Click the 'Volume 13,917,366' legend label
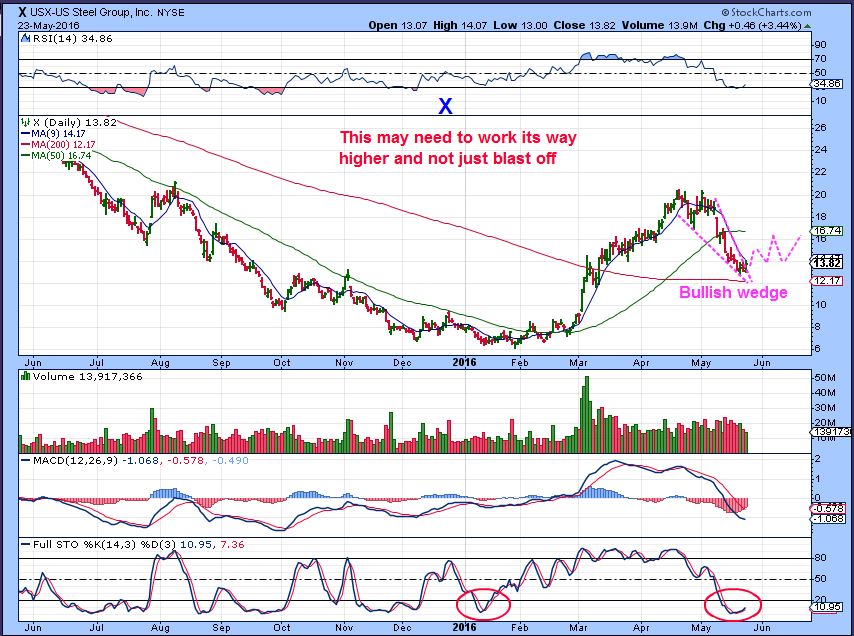854x636 pixels. point(87,376)
